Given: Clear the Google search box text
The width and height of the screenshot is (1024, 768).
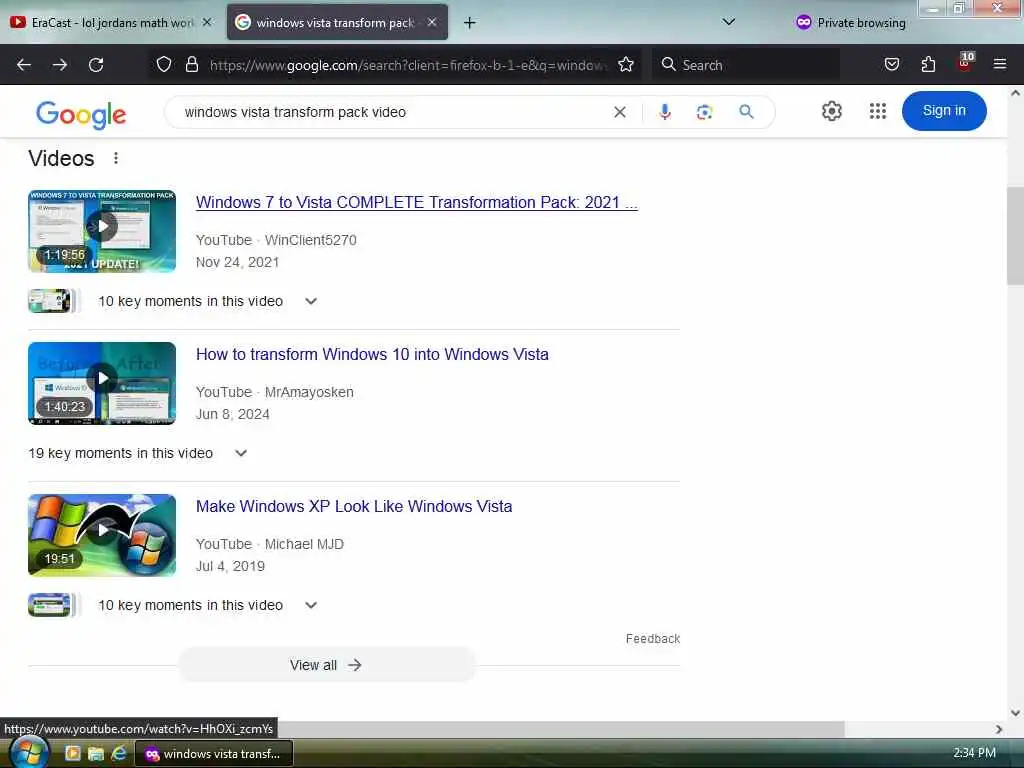Looking at the screenshot, I should (620, 112).
